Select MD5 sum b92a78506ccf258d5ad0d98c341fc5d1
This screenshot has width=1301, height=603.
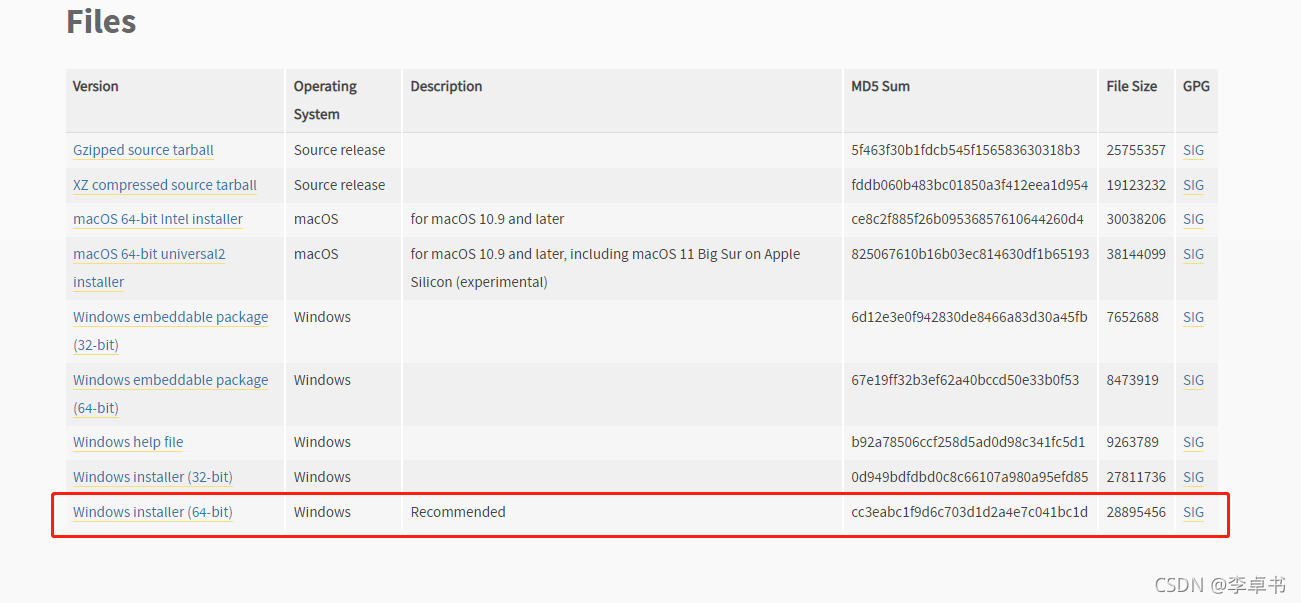click(969, 442)
